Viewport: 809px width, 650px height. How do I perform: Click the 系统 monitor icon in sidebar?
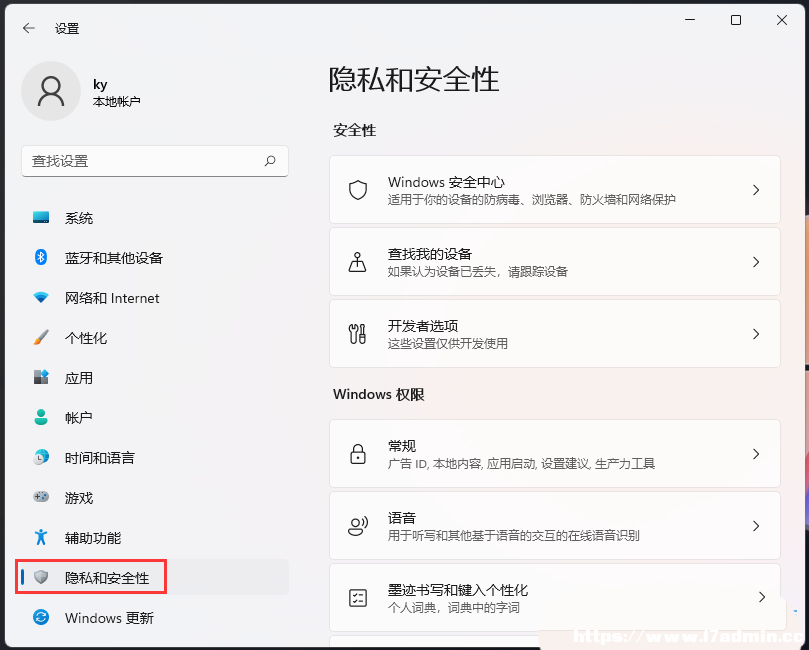(41, 217)
